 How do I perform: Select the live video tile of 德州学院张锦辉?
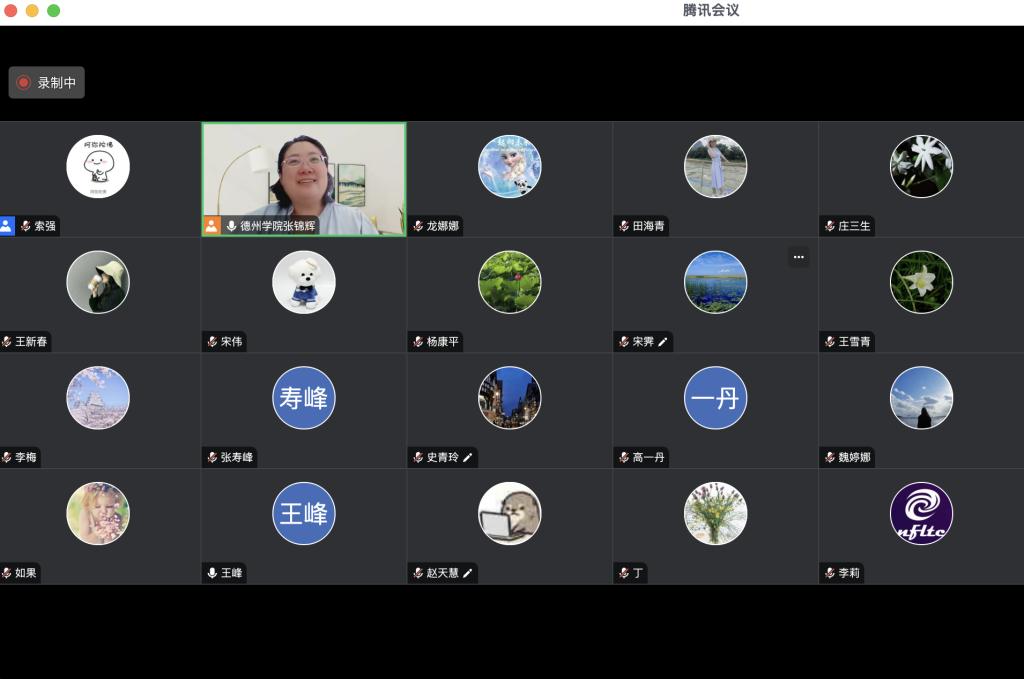click(x=304, y=175)
